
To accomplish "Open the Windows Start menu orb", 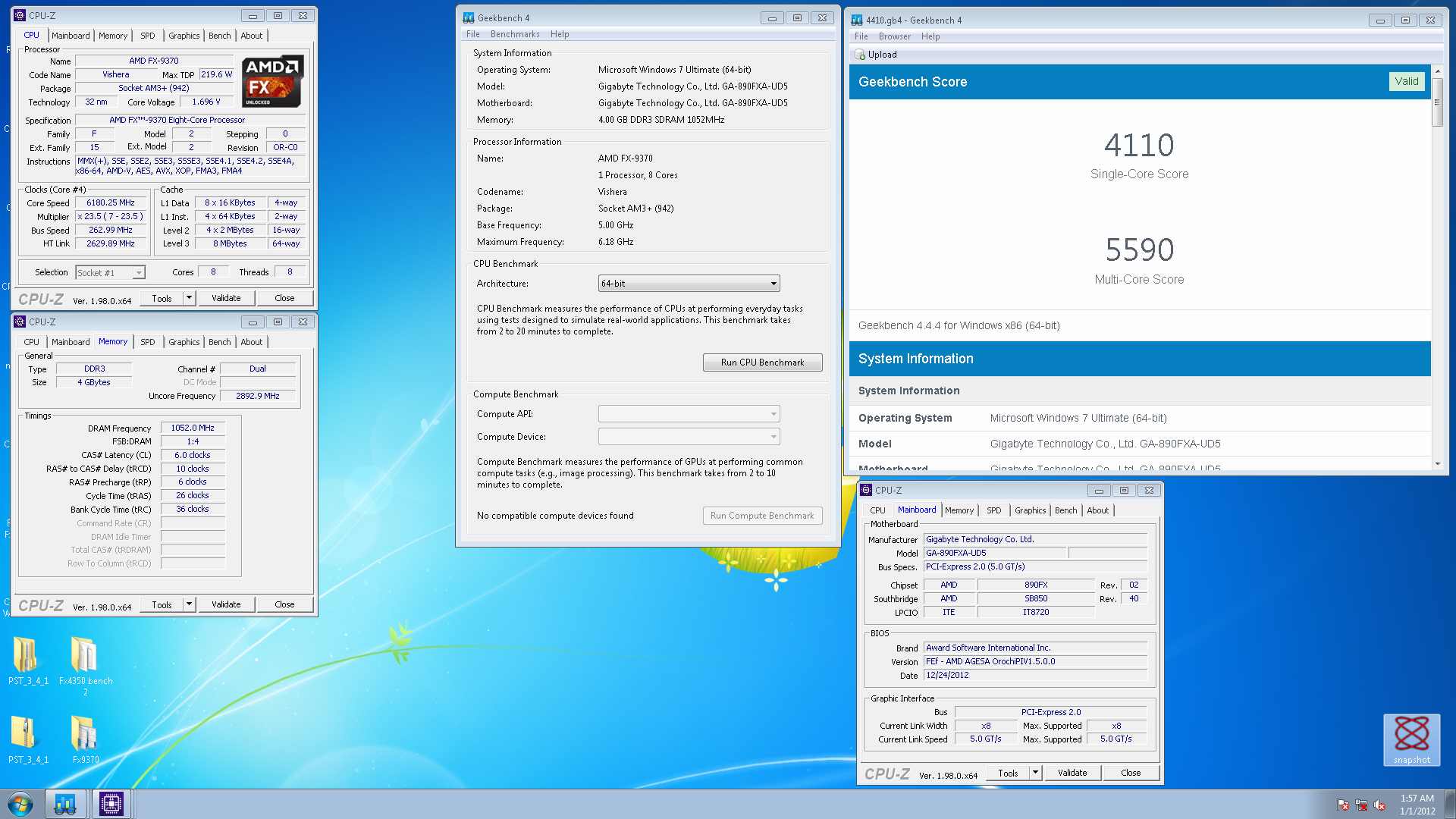I will point(20,804).
